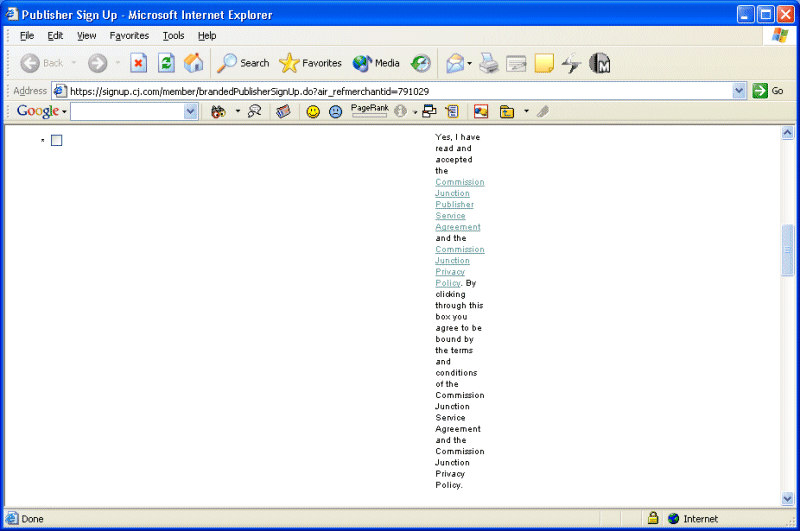Click the popup blocker windows icon

click(x=429, y=111)
